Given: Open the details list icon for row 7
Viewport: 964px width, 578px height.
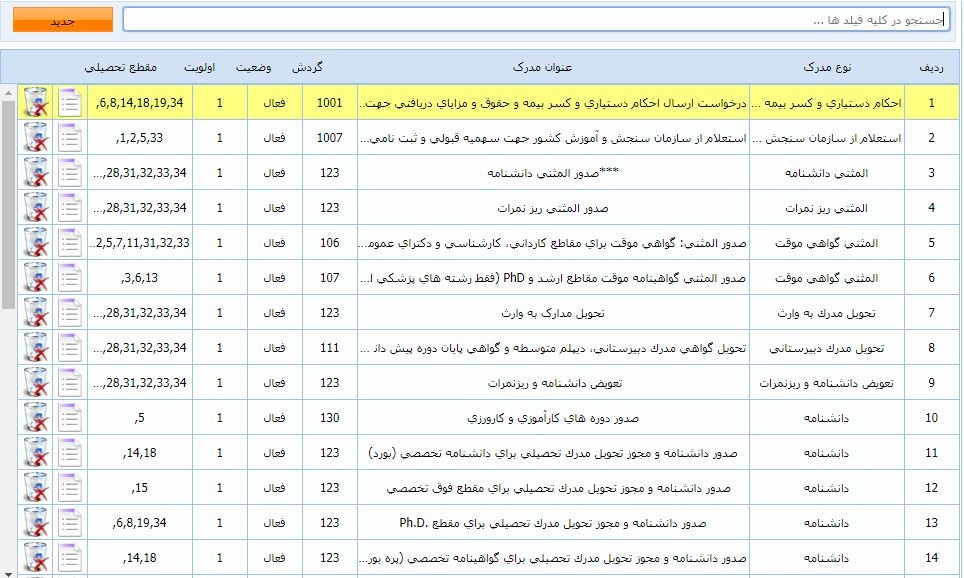Looking at the screenshot, I should 71,313.
